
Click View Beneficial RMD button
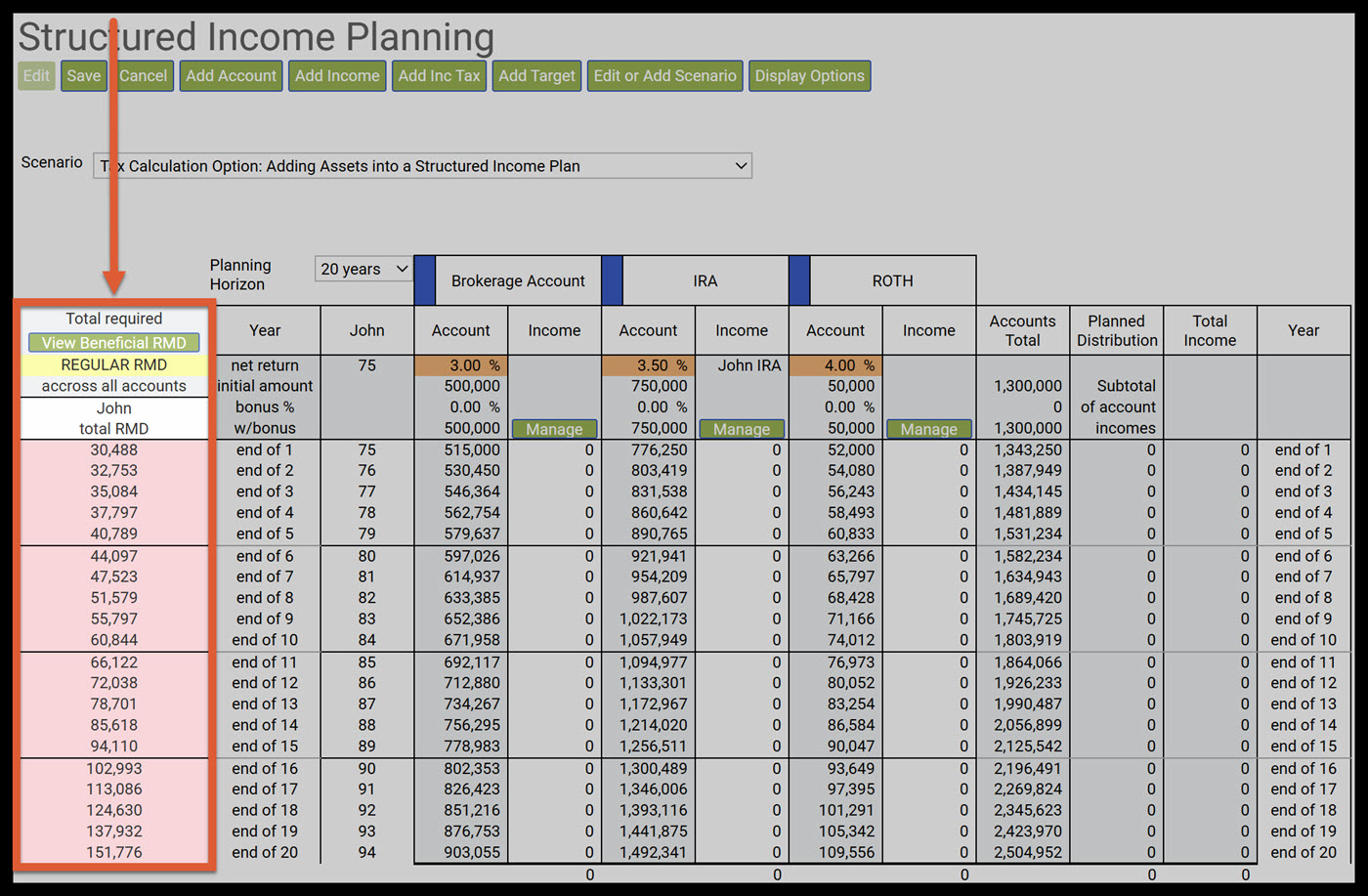[114, 343]
